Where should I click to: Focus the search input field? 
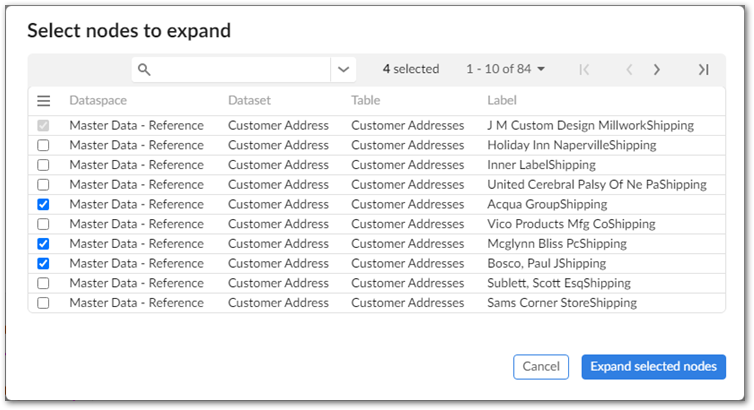pos(240,69)
